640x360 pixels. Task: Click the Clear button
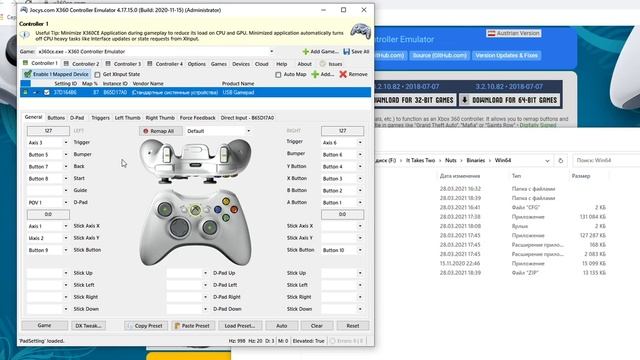(x=317, y=326)
